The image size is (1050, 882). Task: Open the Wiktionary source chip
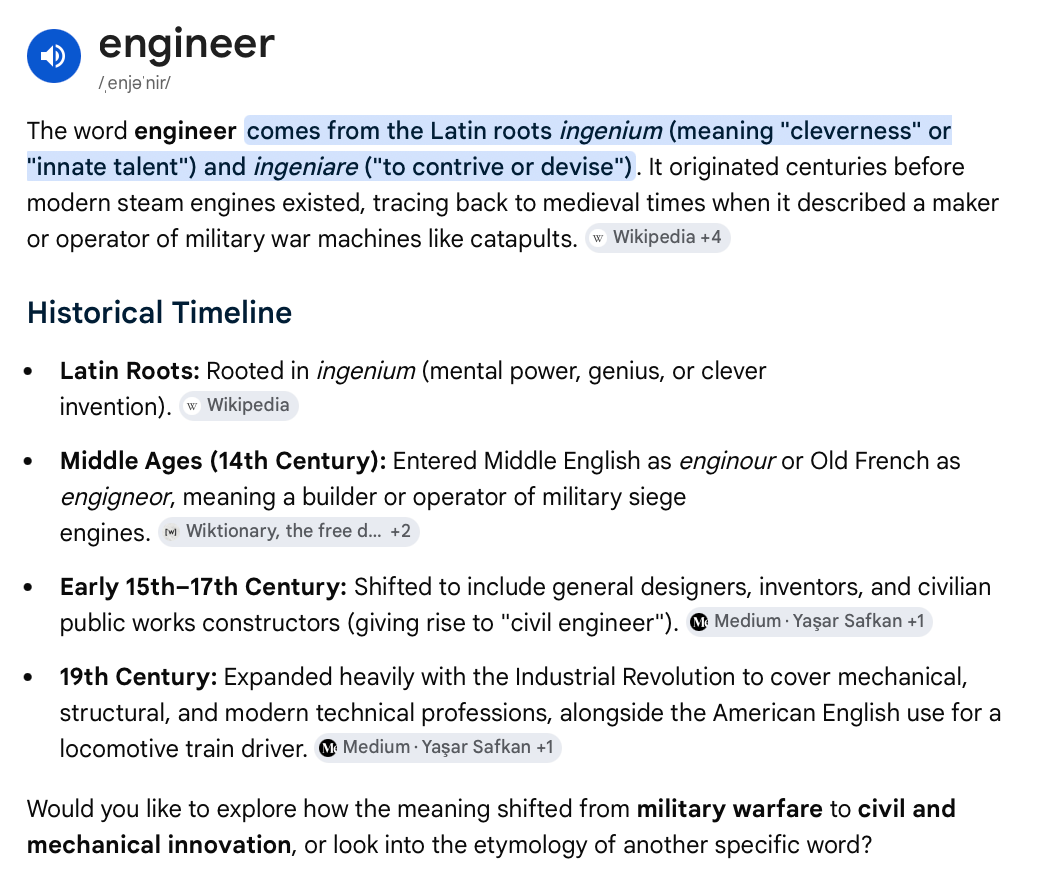pyautogui.click(x=289, y=532)
